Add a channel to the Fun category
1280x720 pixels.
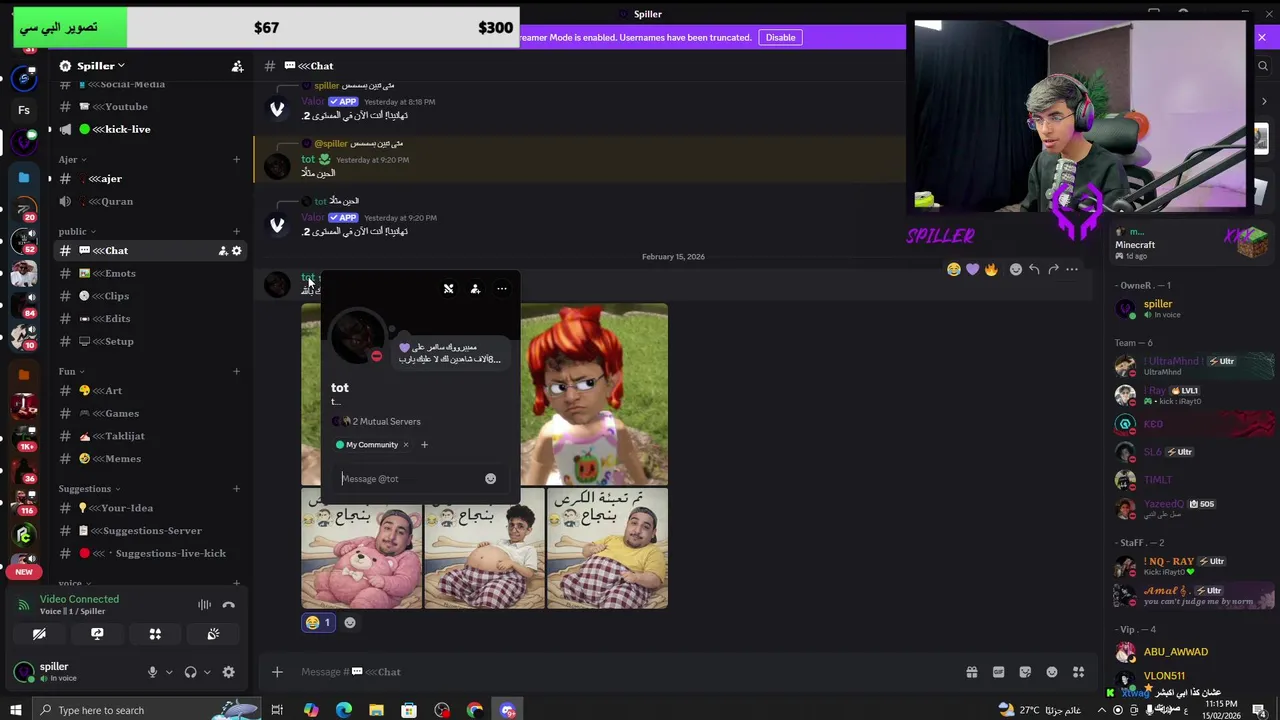[237, 371]
